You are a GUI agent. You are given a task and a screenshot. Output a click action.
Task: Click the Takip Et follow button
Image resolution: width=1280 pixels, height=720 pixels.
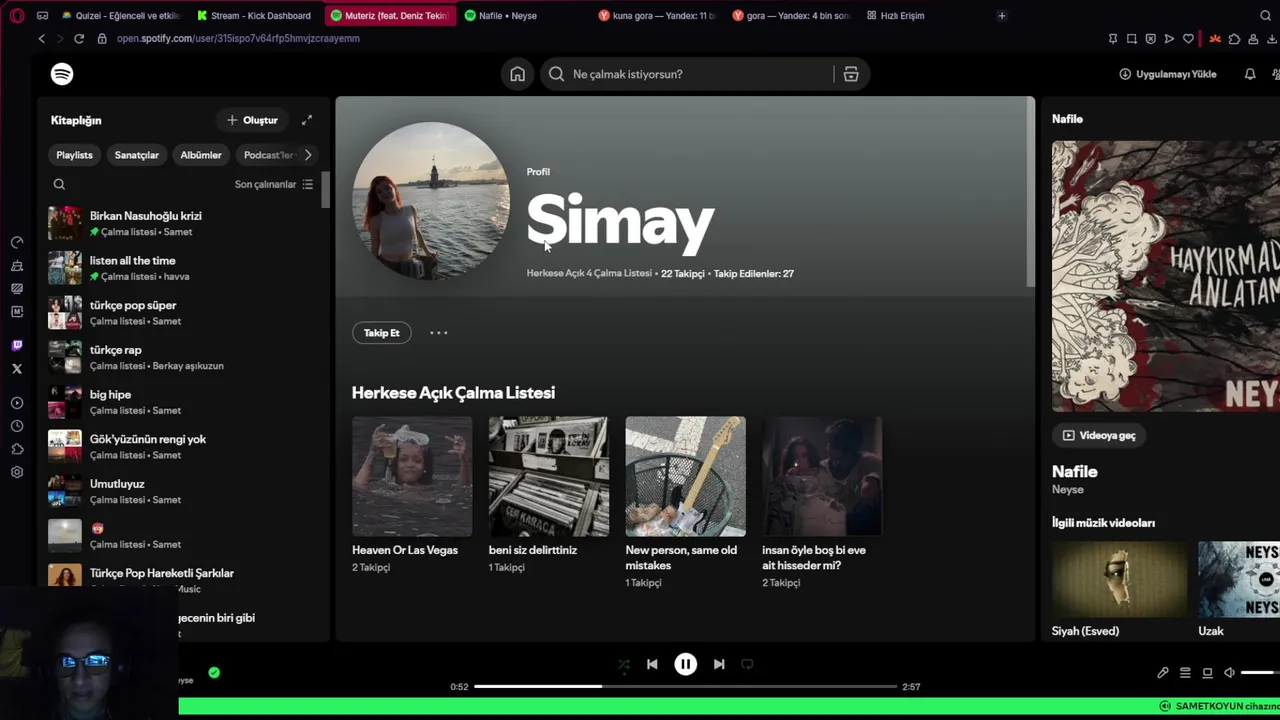(381, 333)
